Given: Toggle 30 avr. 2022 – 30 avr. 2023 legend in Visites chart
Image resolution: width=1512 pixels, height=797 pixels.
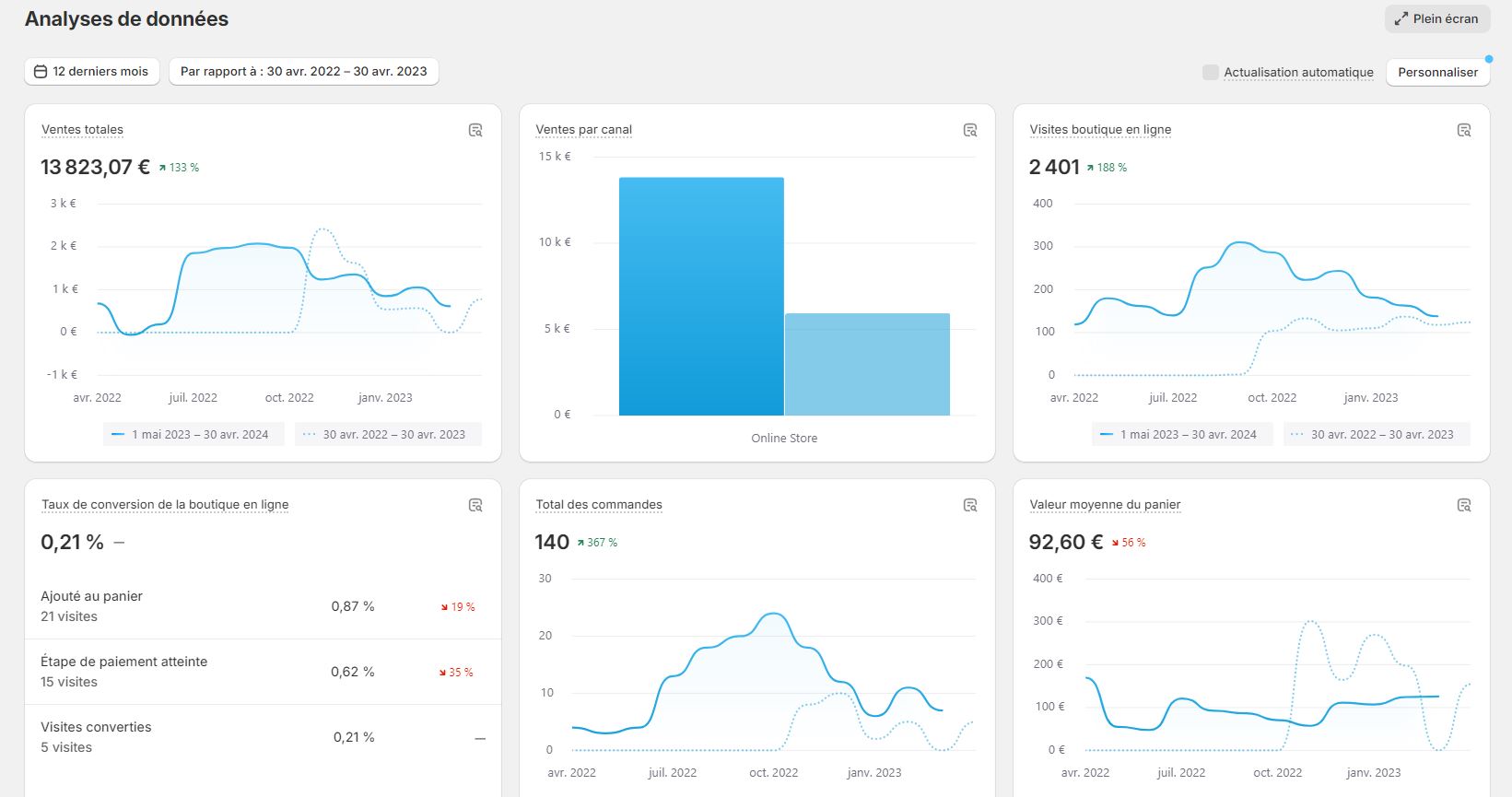Looking at the screenshot, I should [1377, 435].
